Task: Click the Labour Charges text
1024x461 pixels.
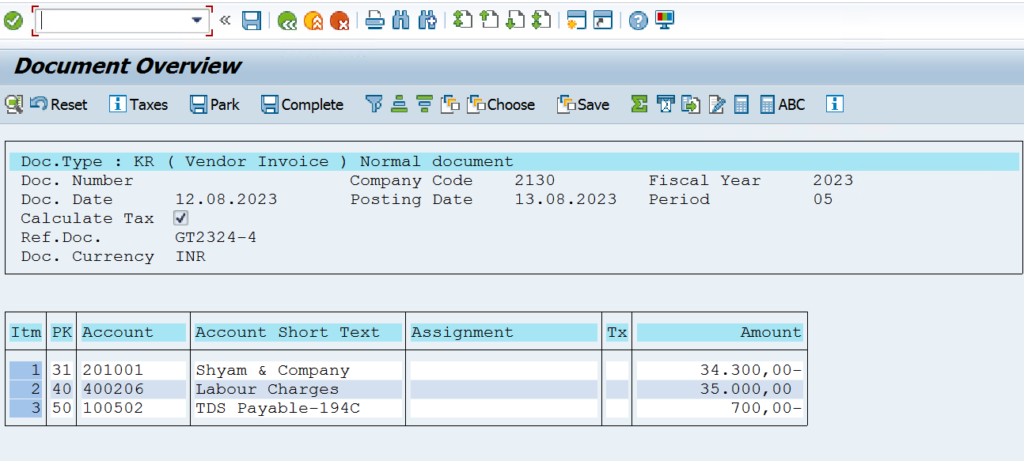Action: [267, 389]
